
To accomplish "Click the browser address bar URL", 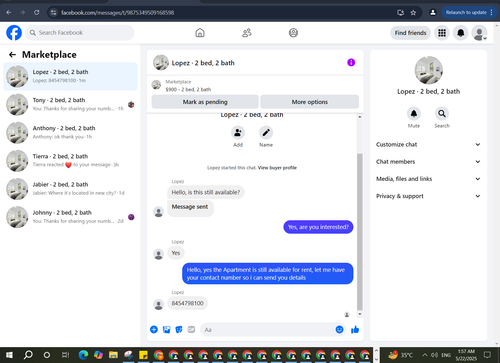I will click(x=118, y=13).
